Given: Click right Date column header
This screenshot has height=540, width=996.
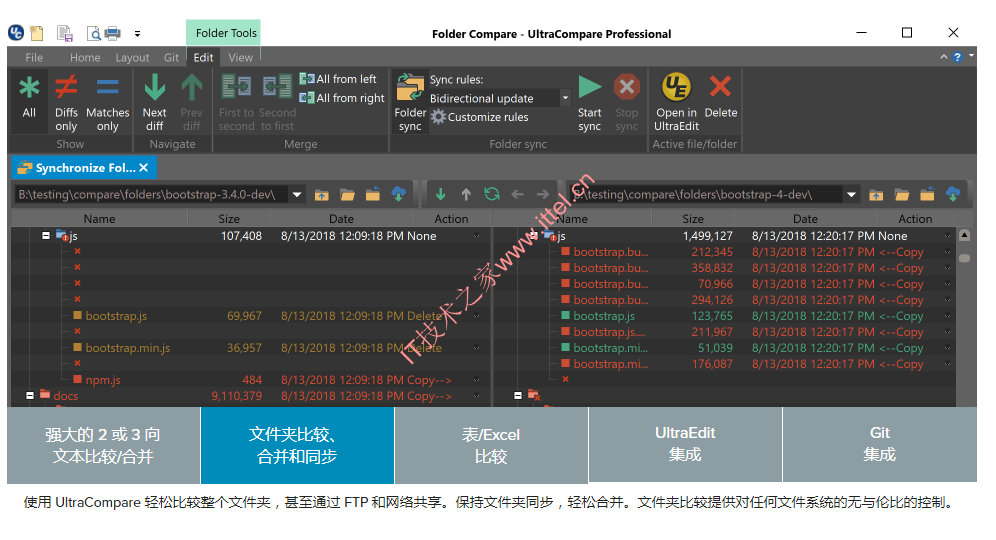Looking at the screenshot, I should point(805,219).
